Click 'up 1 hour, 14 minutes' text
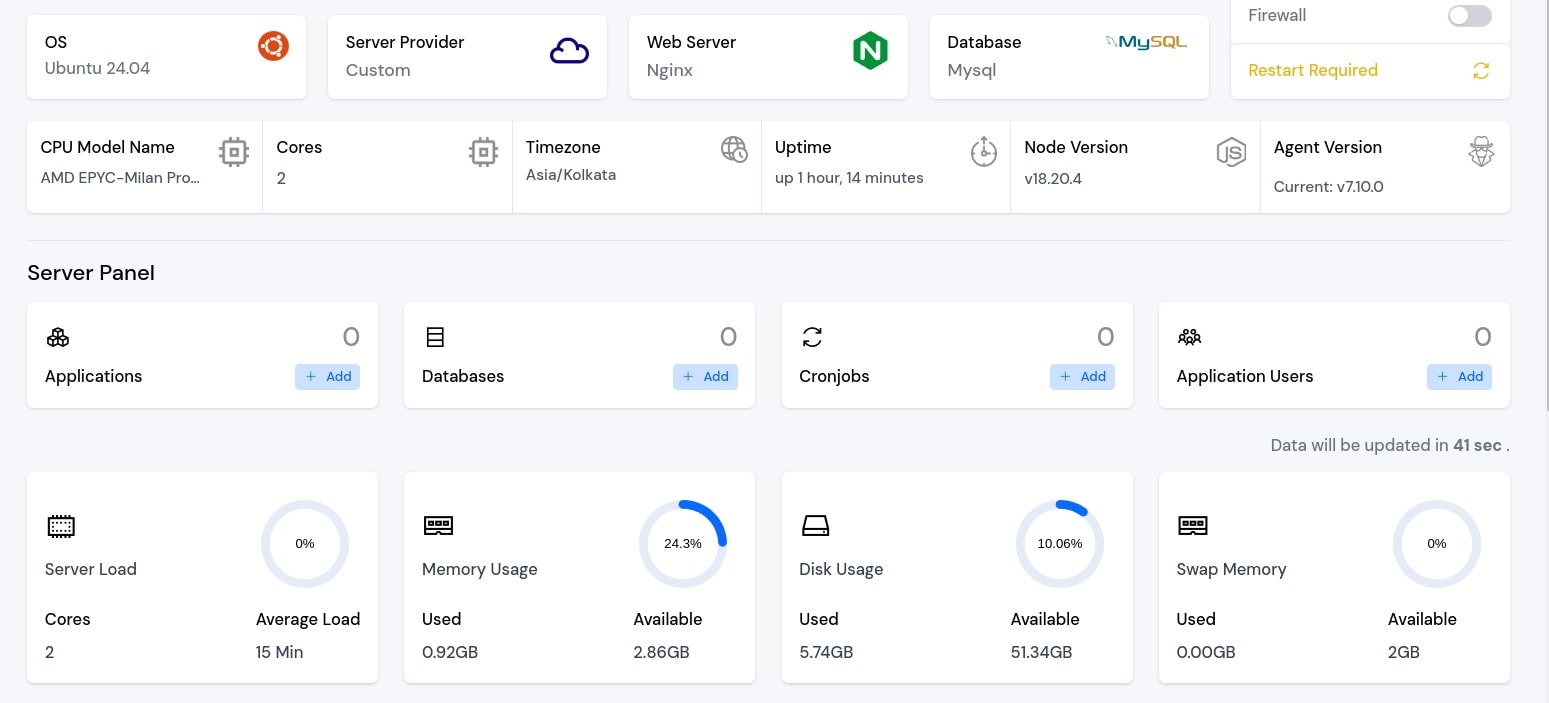This screenshot has height=703, width=1549. pos(849,178)
